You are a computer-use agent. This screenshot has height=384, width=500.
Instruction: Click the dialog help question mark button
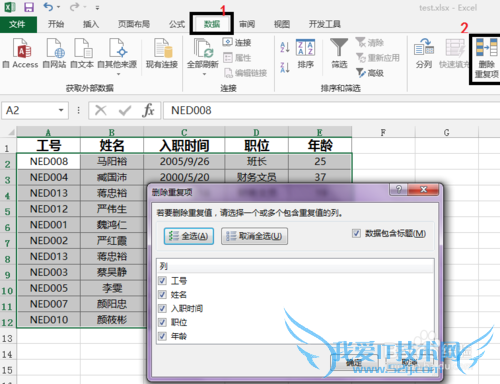pos(398,189)
